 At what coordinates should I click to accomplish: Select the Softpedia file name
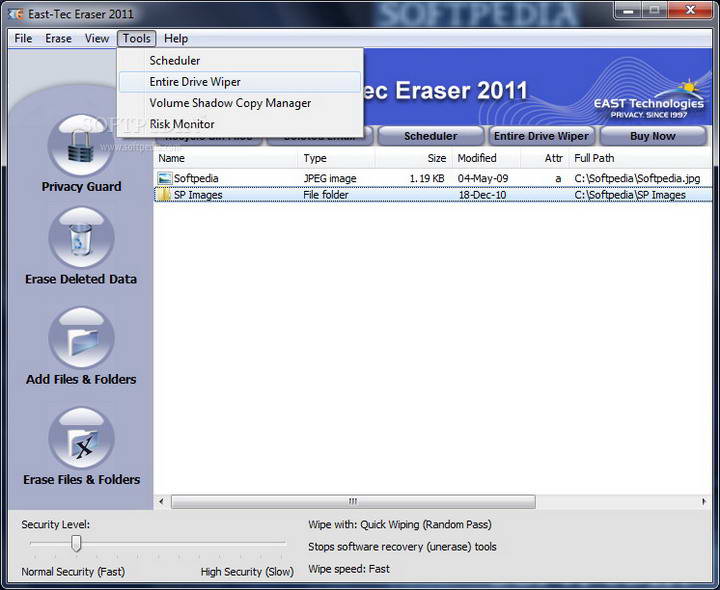pyautogui.click(x=196, y=178)
